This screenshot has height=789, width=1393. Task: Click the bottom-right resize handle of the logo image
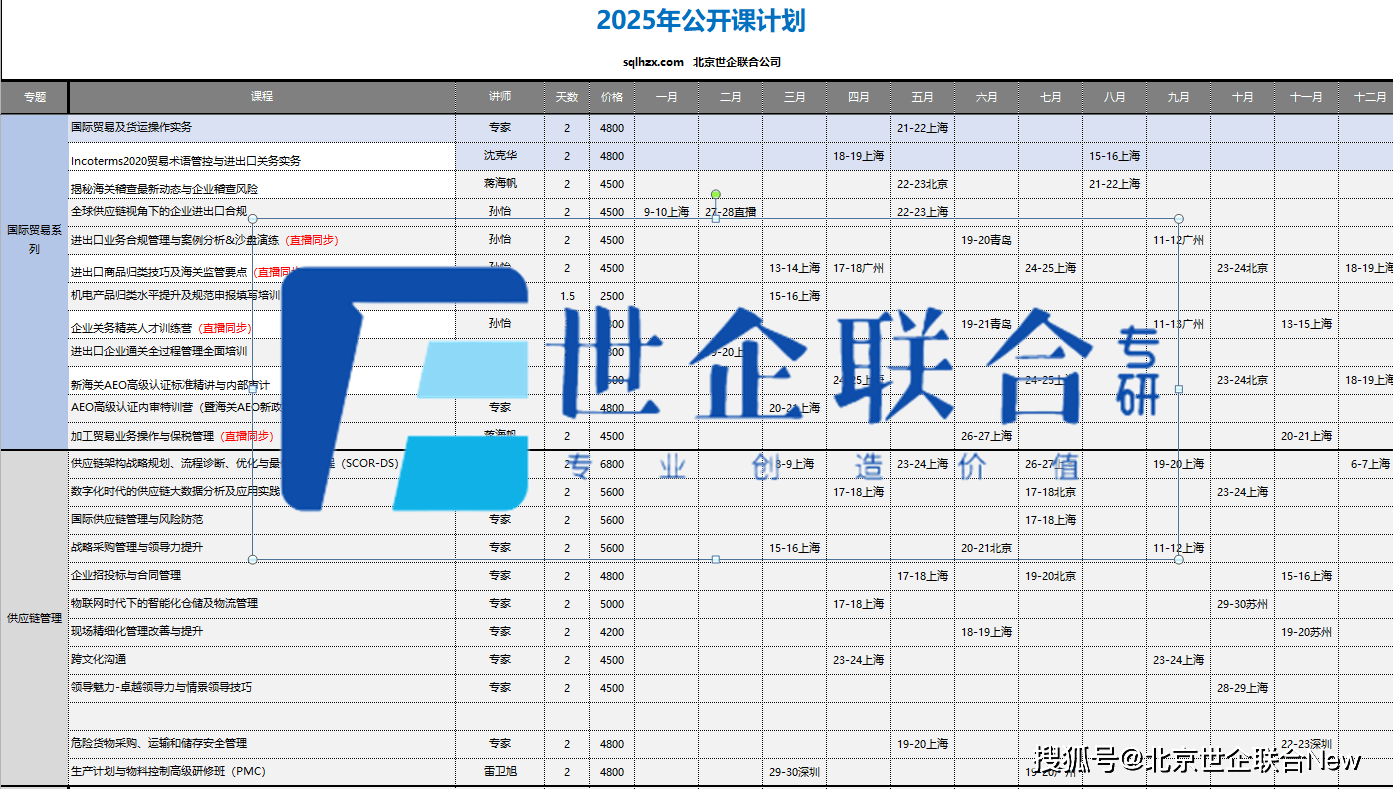[1178, 559]
